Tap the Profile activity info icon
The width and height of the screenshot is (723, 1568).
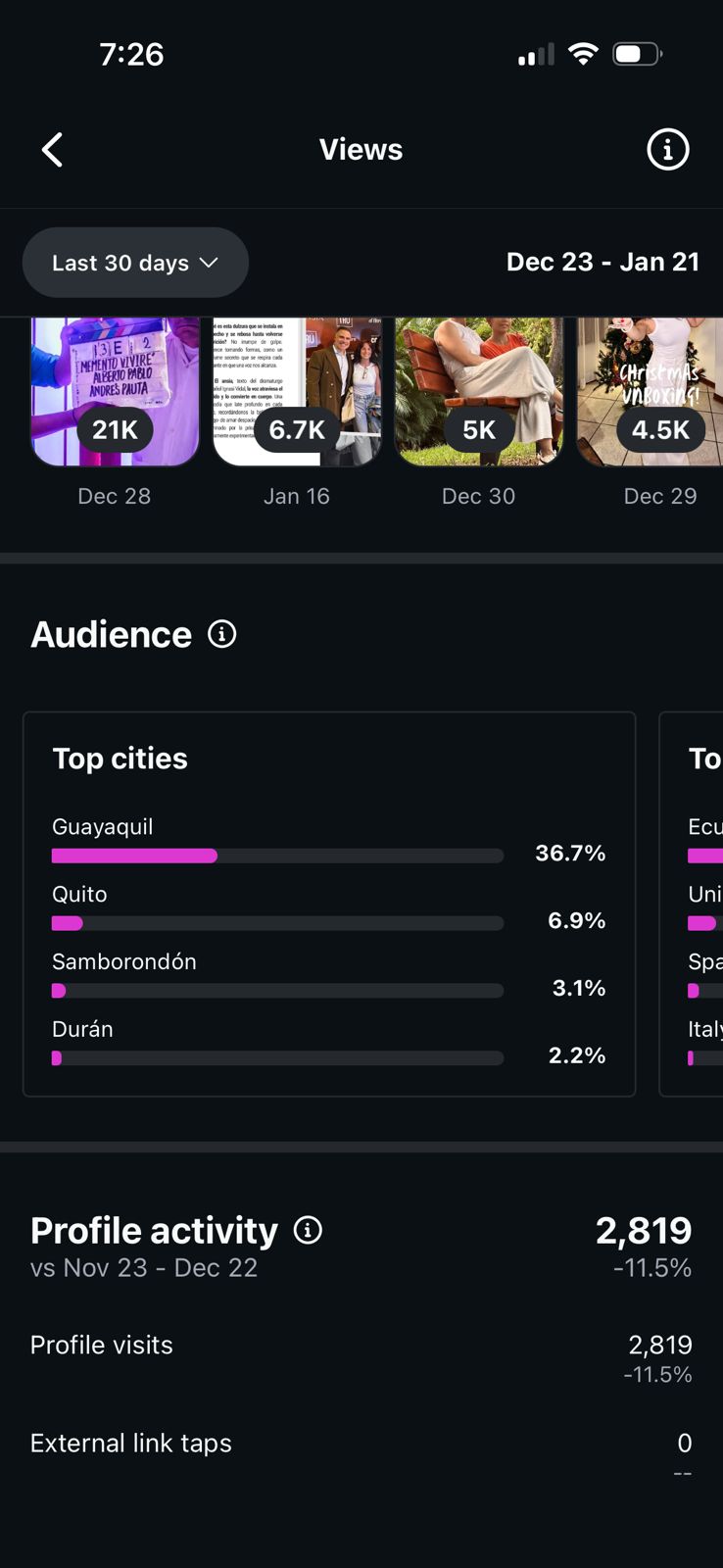pos(308,1230)
